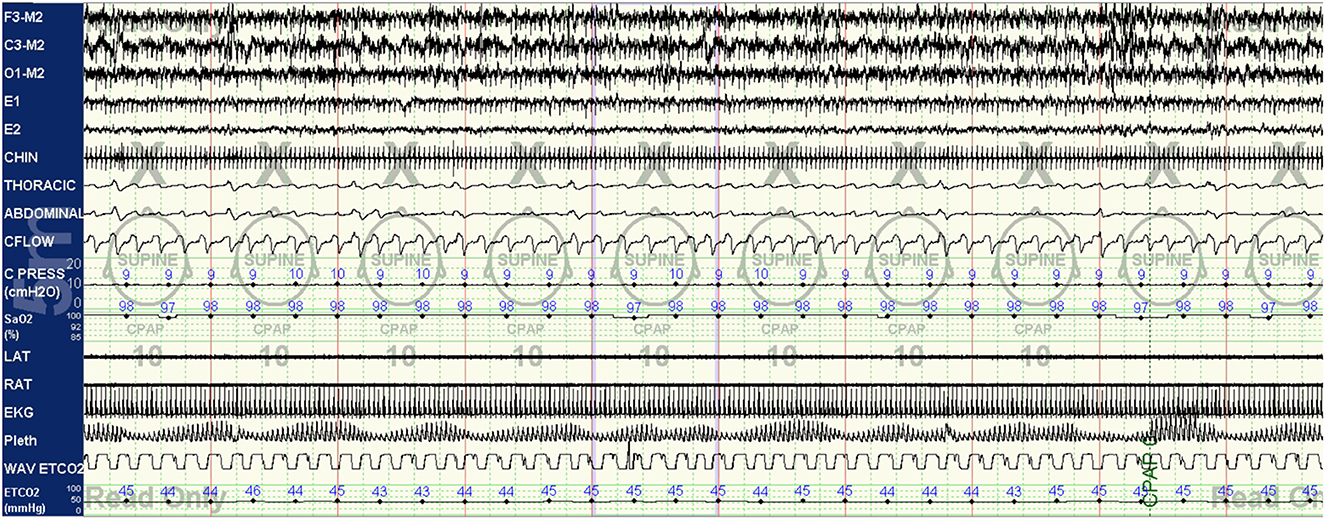Select the O1-M2 EEG channel label

[x=25, y=73]
